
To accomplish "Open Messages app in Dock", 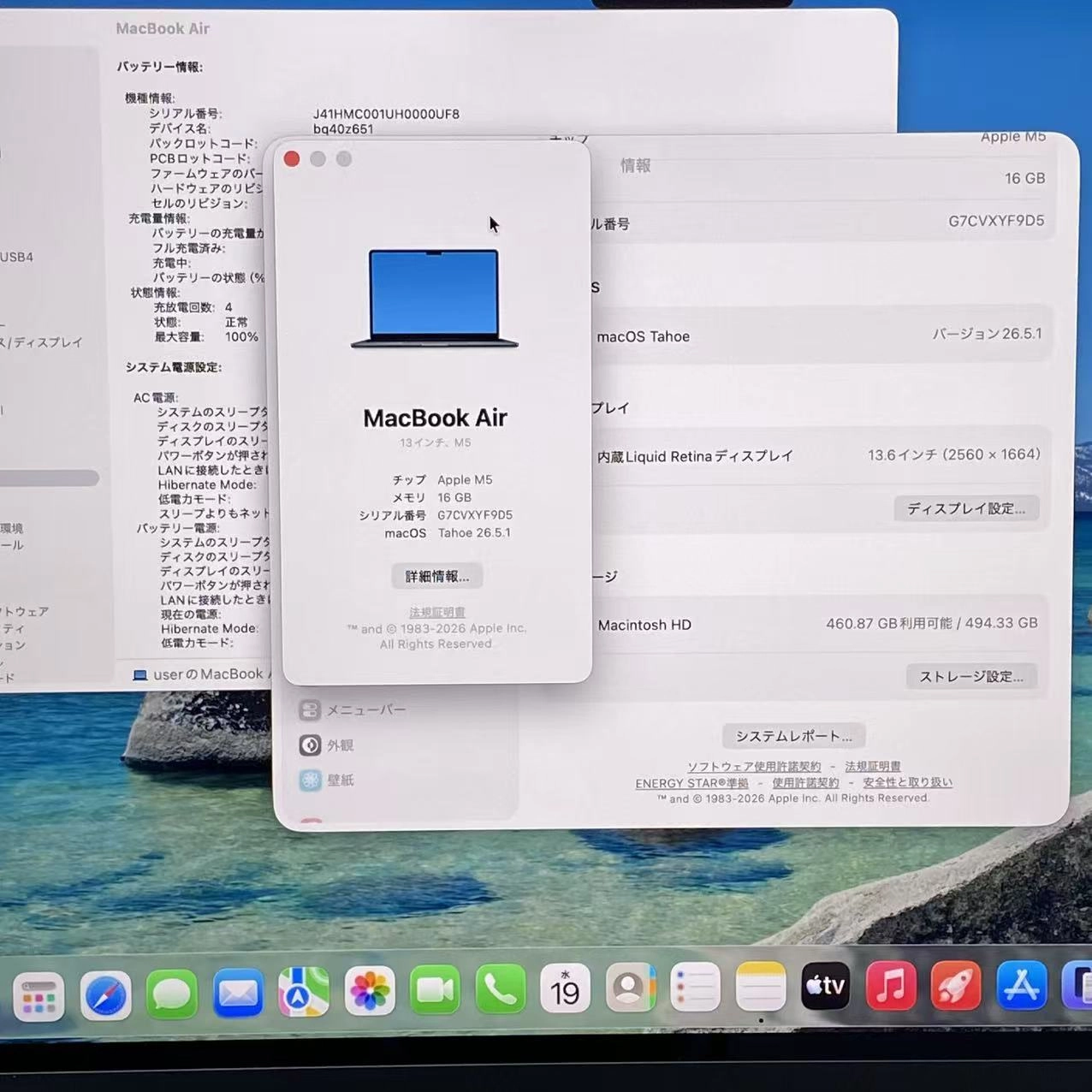I will click(x=172, y=994).
